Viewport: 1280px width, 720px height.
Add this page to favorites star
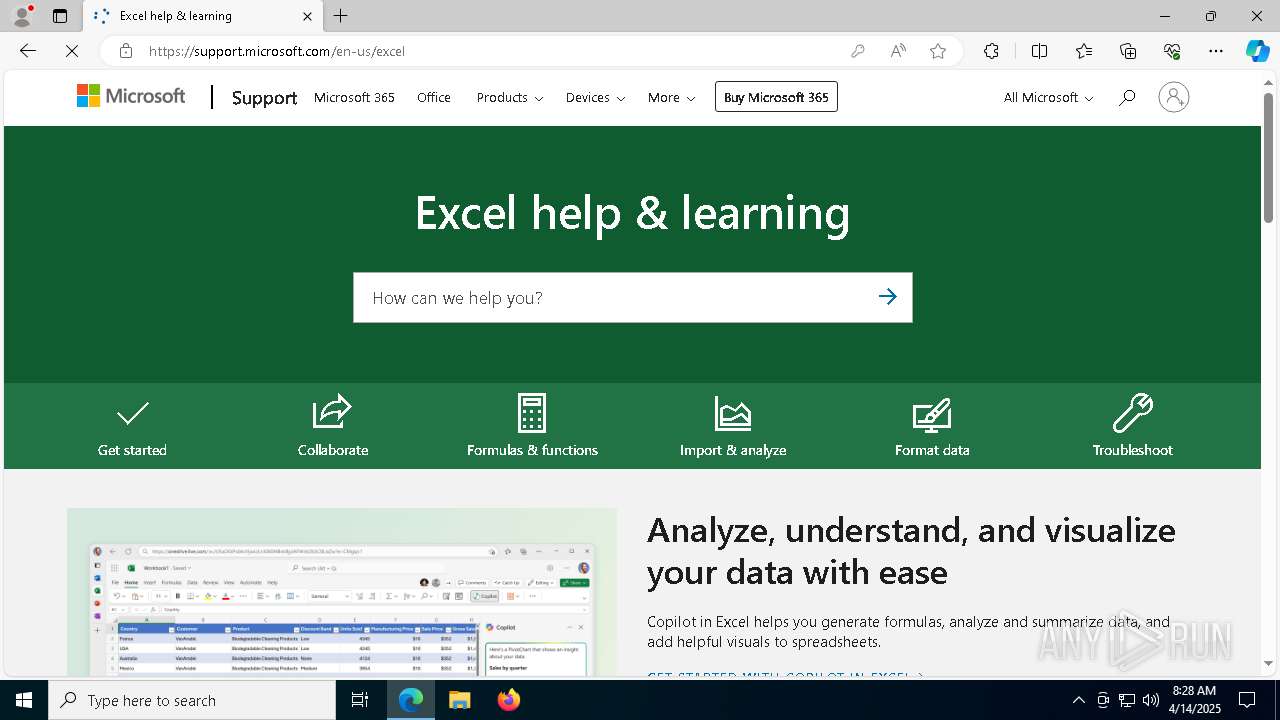tap(938, 51)
